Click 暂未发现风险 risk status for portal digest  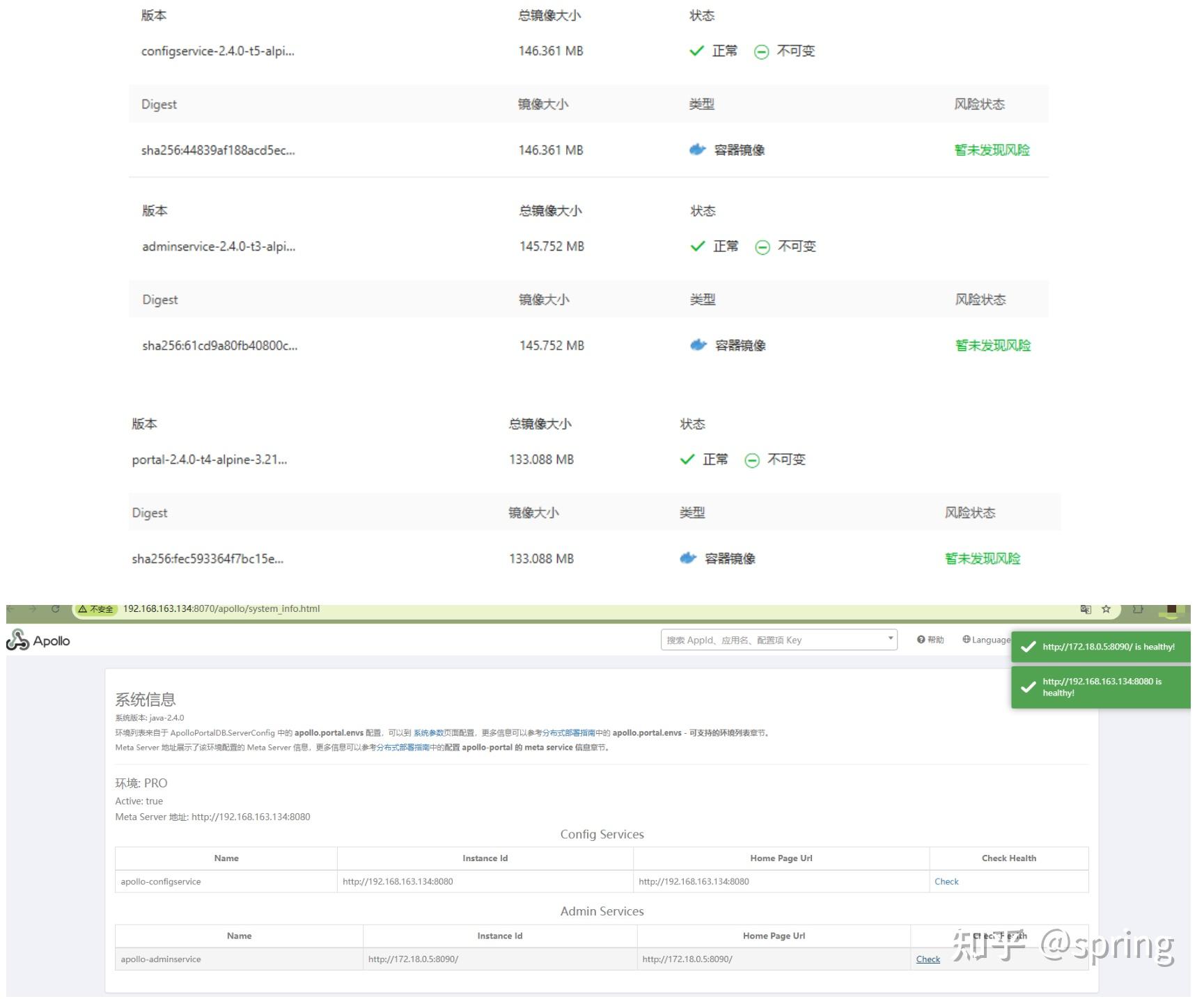(982, 558)
